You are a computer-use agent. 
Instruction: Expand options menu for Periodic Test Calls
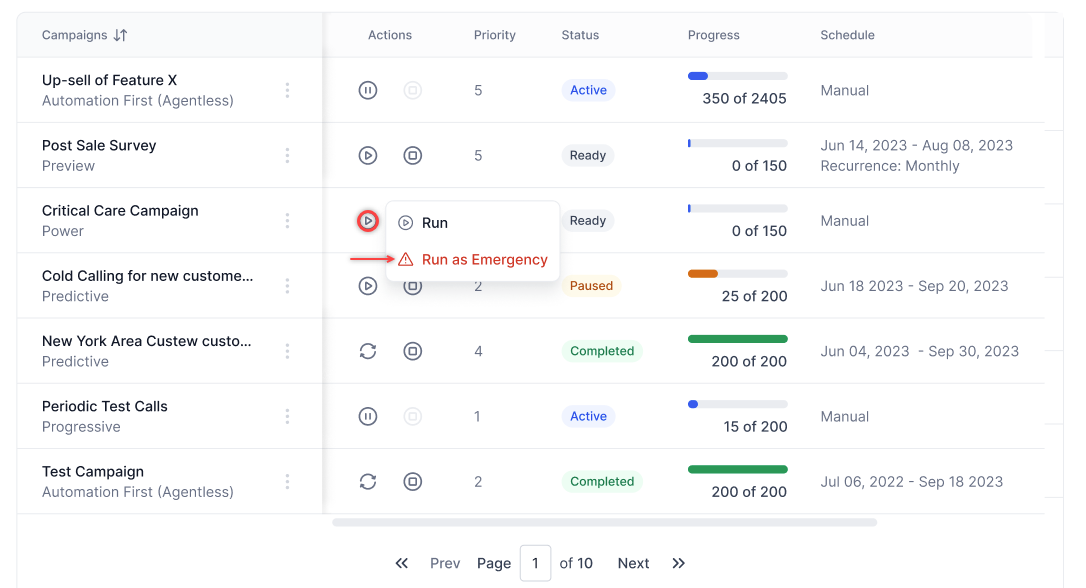click(x=287, y=417)
